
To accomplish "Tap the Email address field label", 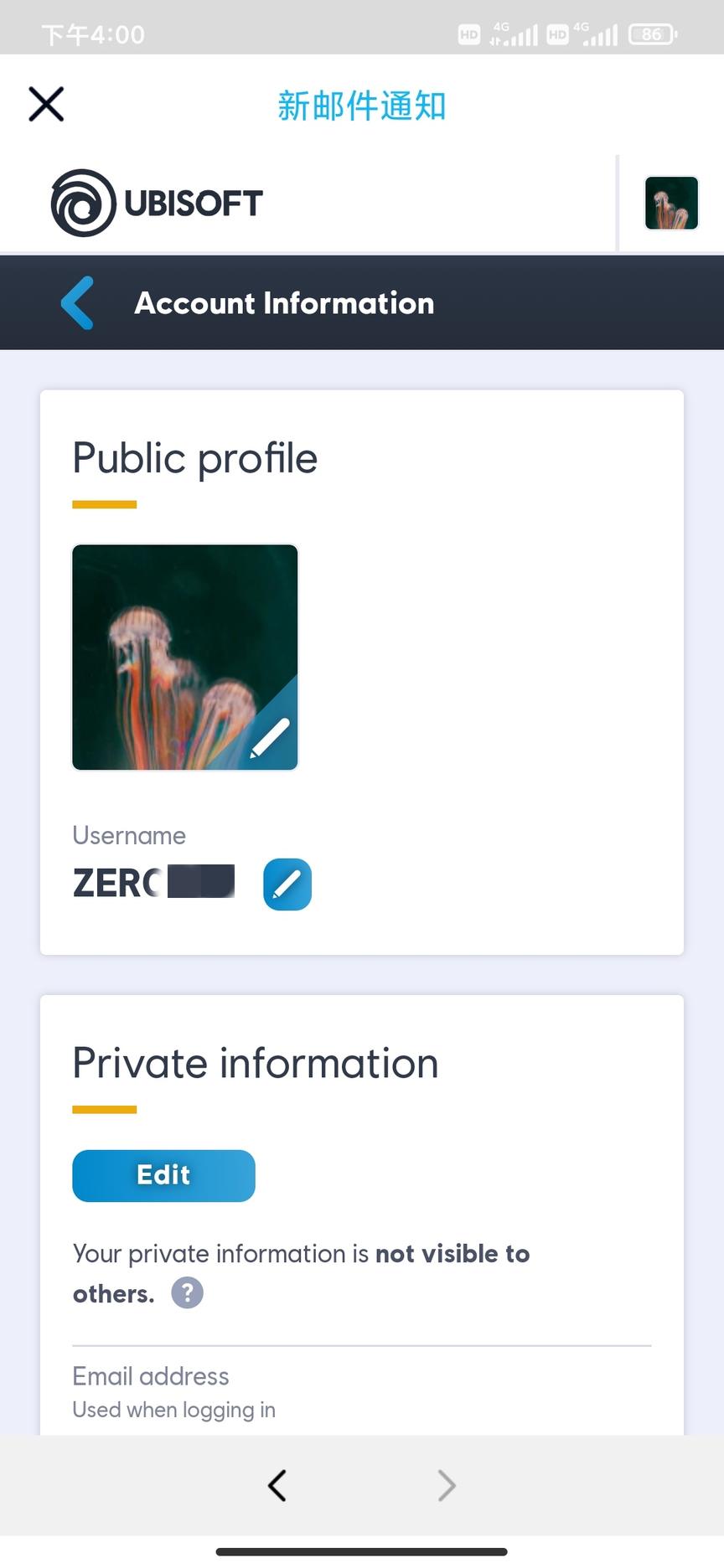I will 151,1376.
